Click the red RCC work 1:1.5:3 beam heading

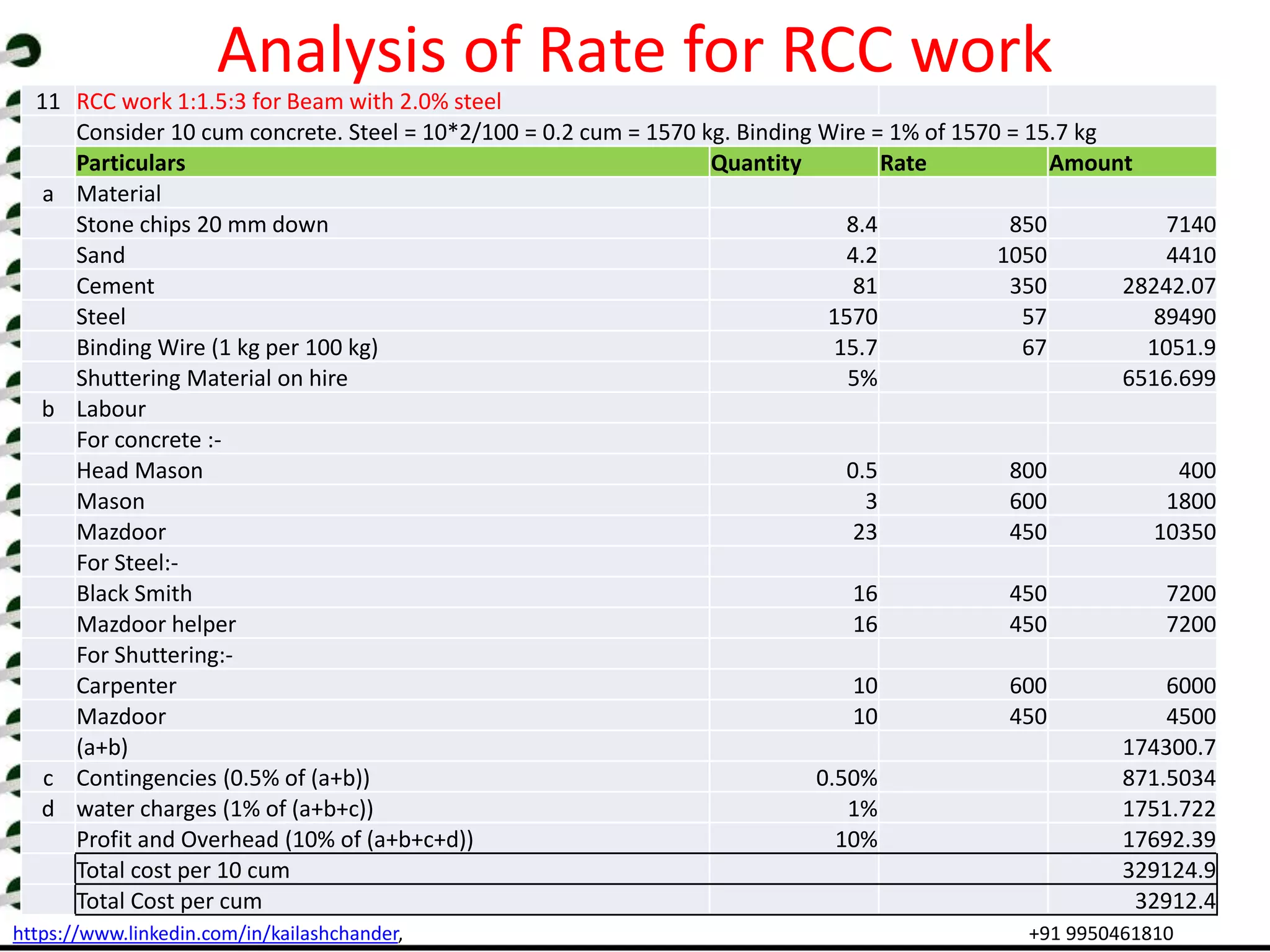click(x=288, y=102)
